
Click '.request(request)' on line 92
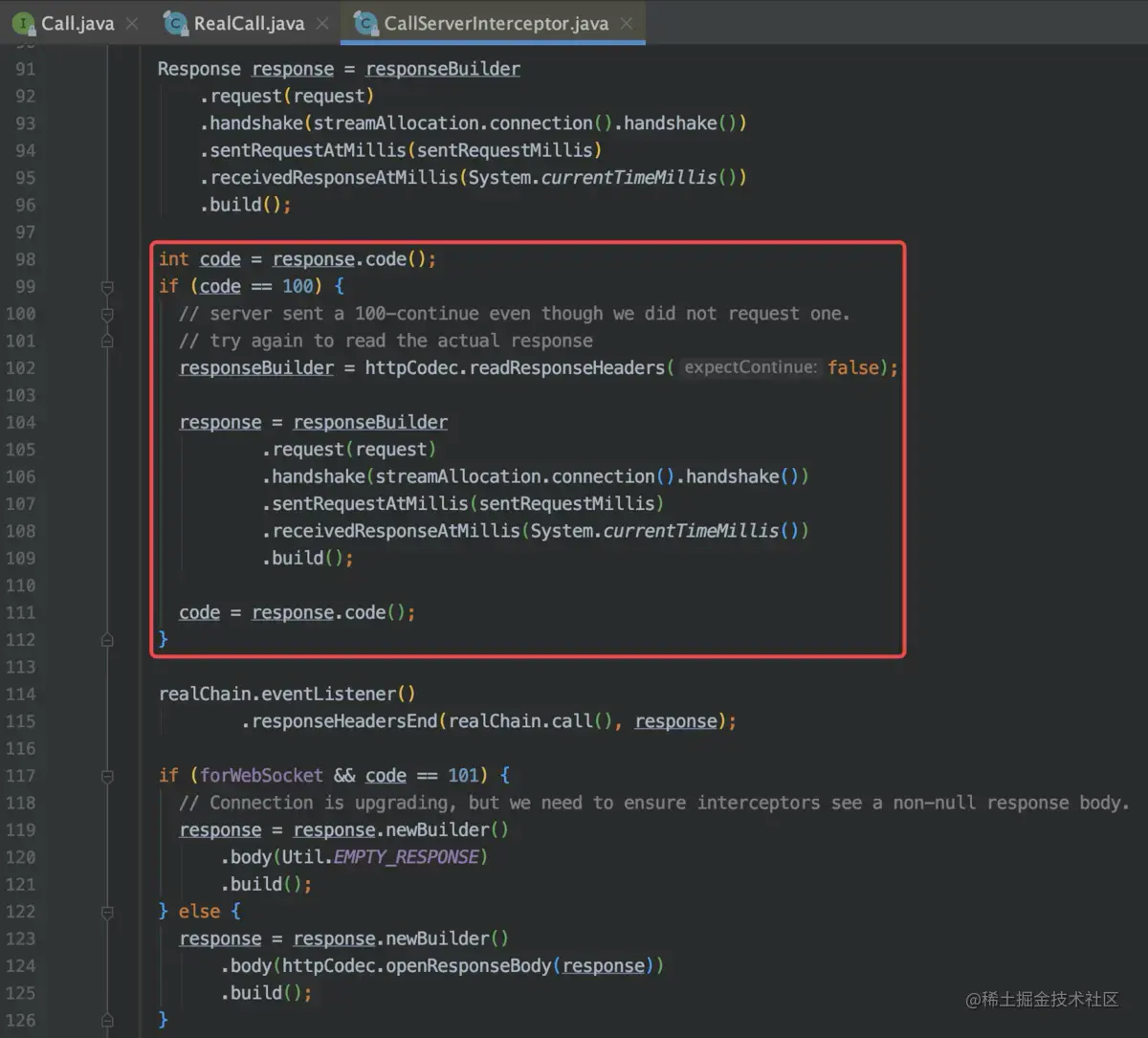coord(287,96)
